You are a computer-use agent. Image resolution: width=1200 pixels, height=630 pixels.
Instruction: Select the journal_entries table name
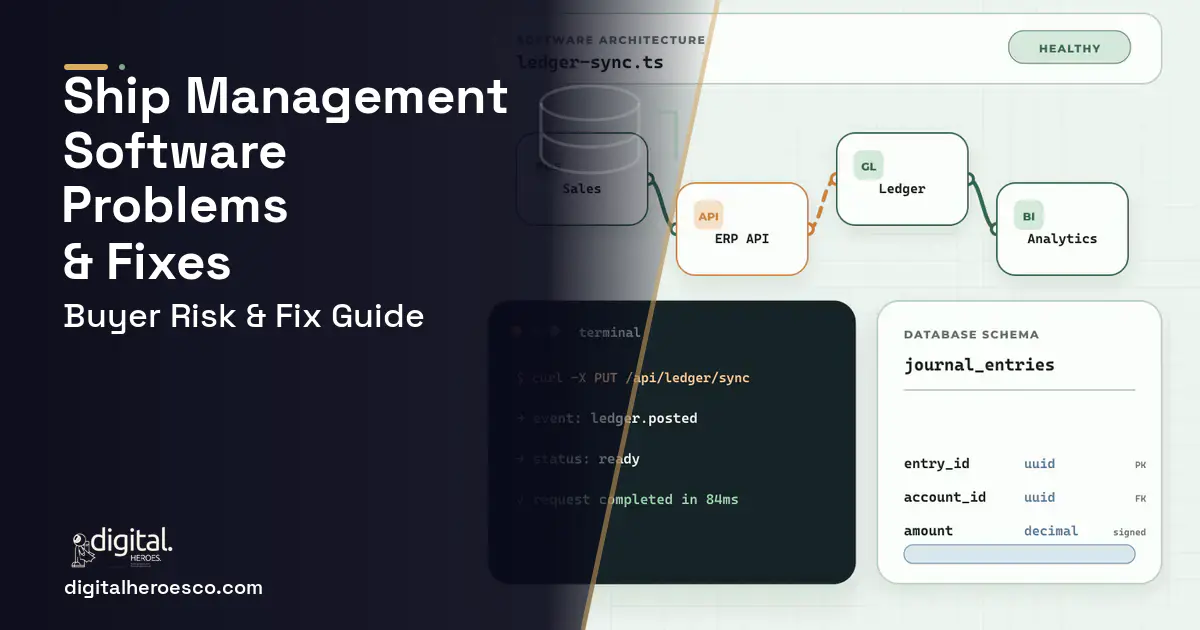(979, 365)
